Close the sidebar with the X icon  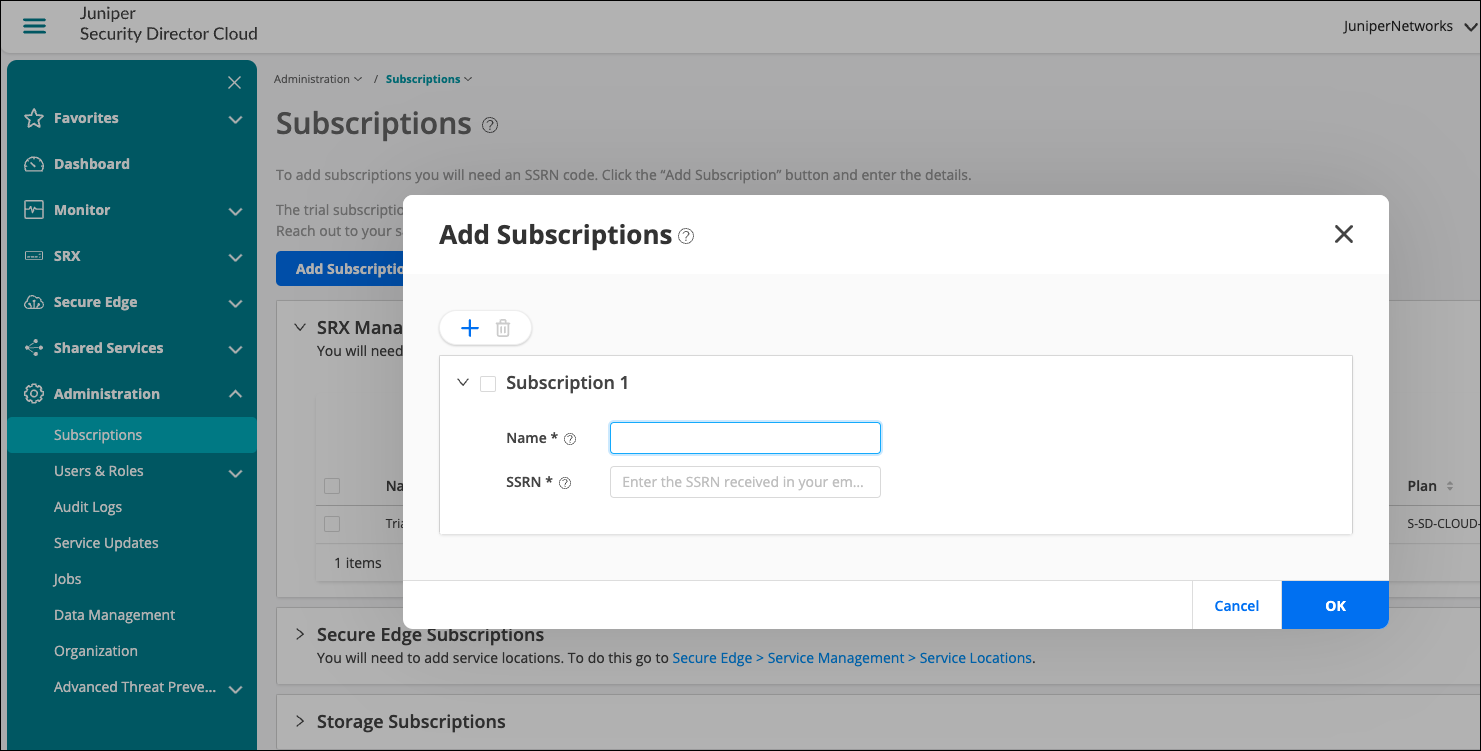point(234,82)
